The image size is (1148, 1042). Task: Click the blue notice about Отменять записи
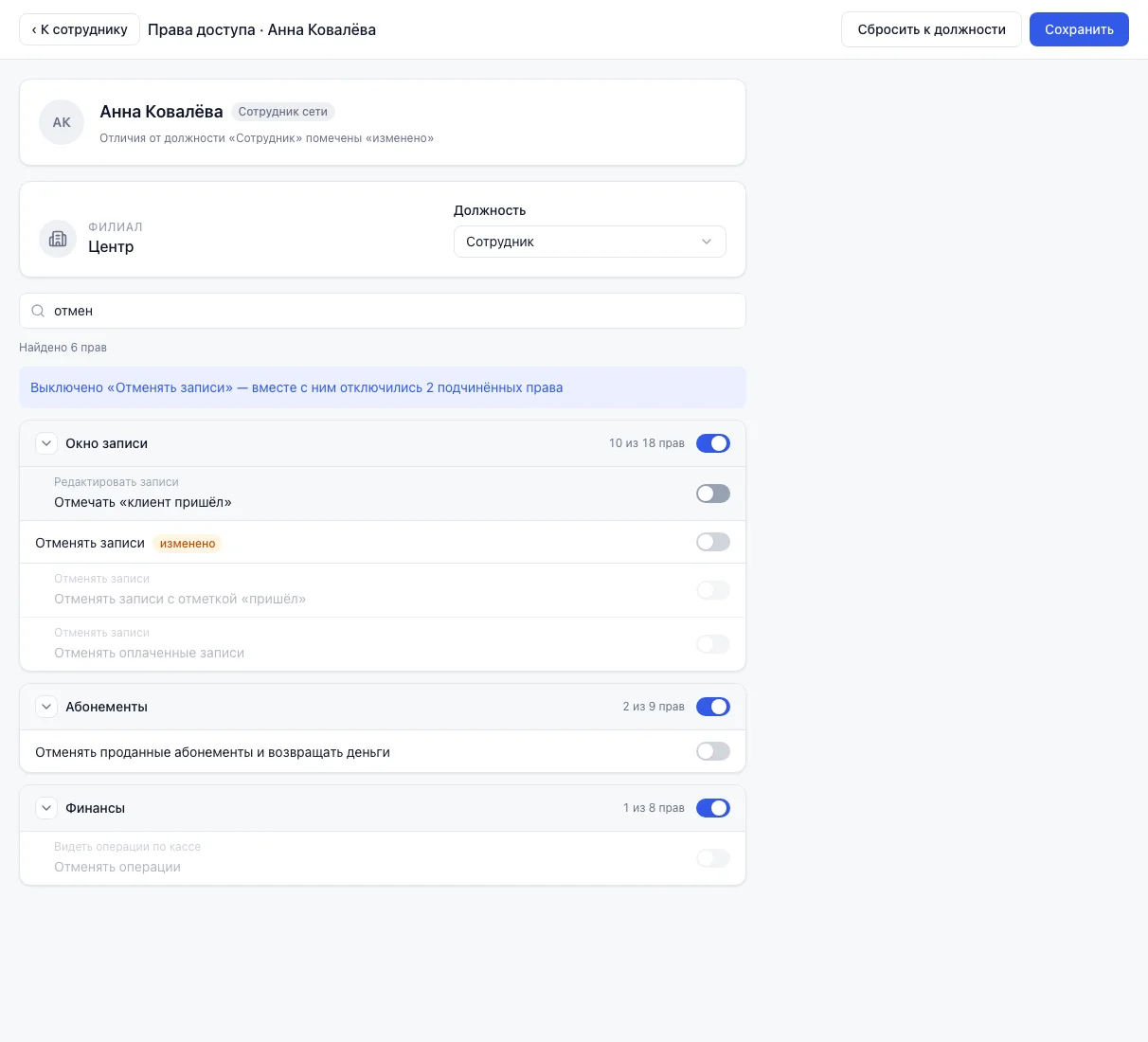coord(383,387)
